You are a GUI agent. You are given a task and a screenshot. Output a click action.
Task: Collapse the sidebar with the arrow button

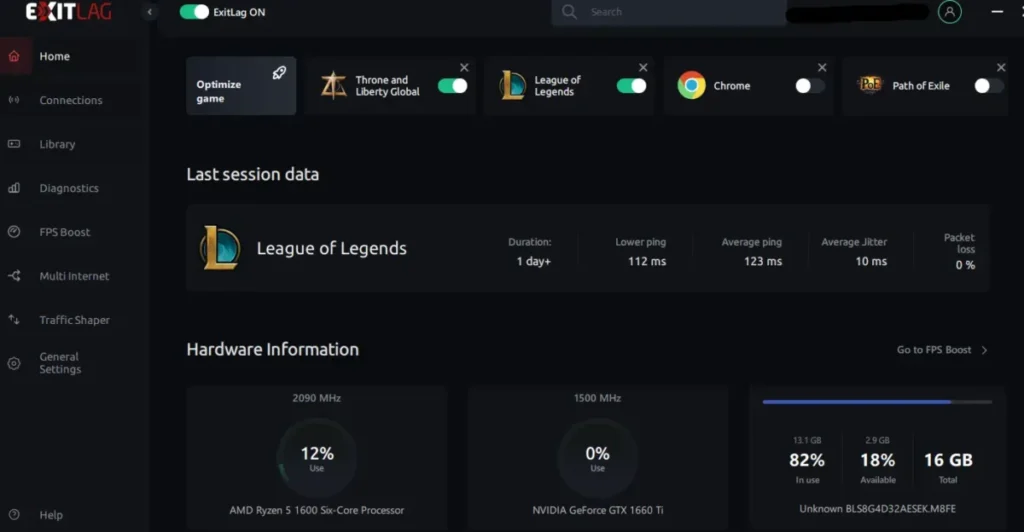coord(150,12)
